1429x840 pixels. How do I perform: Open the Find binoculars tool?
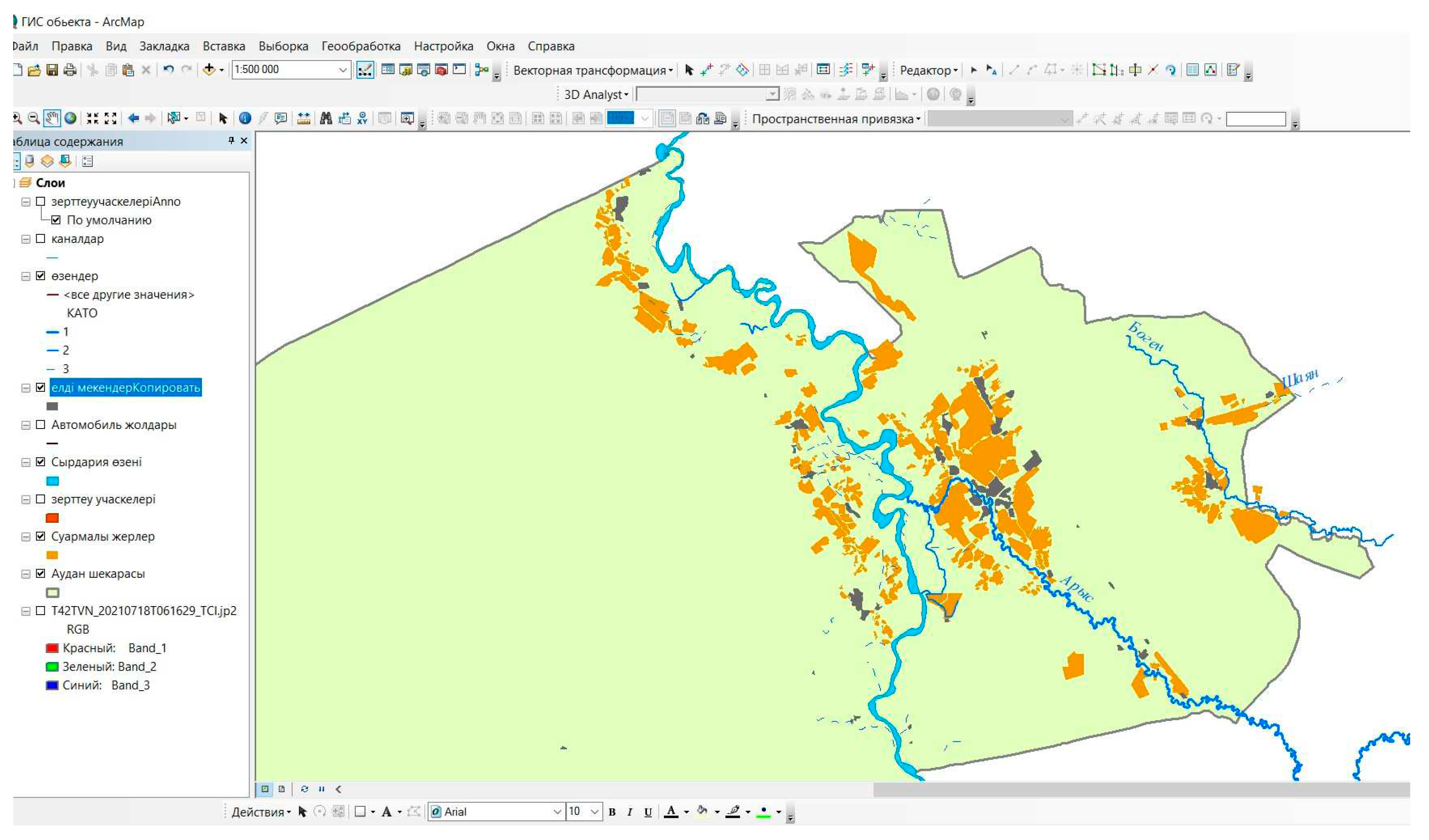point(326,119)
